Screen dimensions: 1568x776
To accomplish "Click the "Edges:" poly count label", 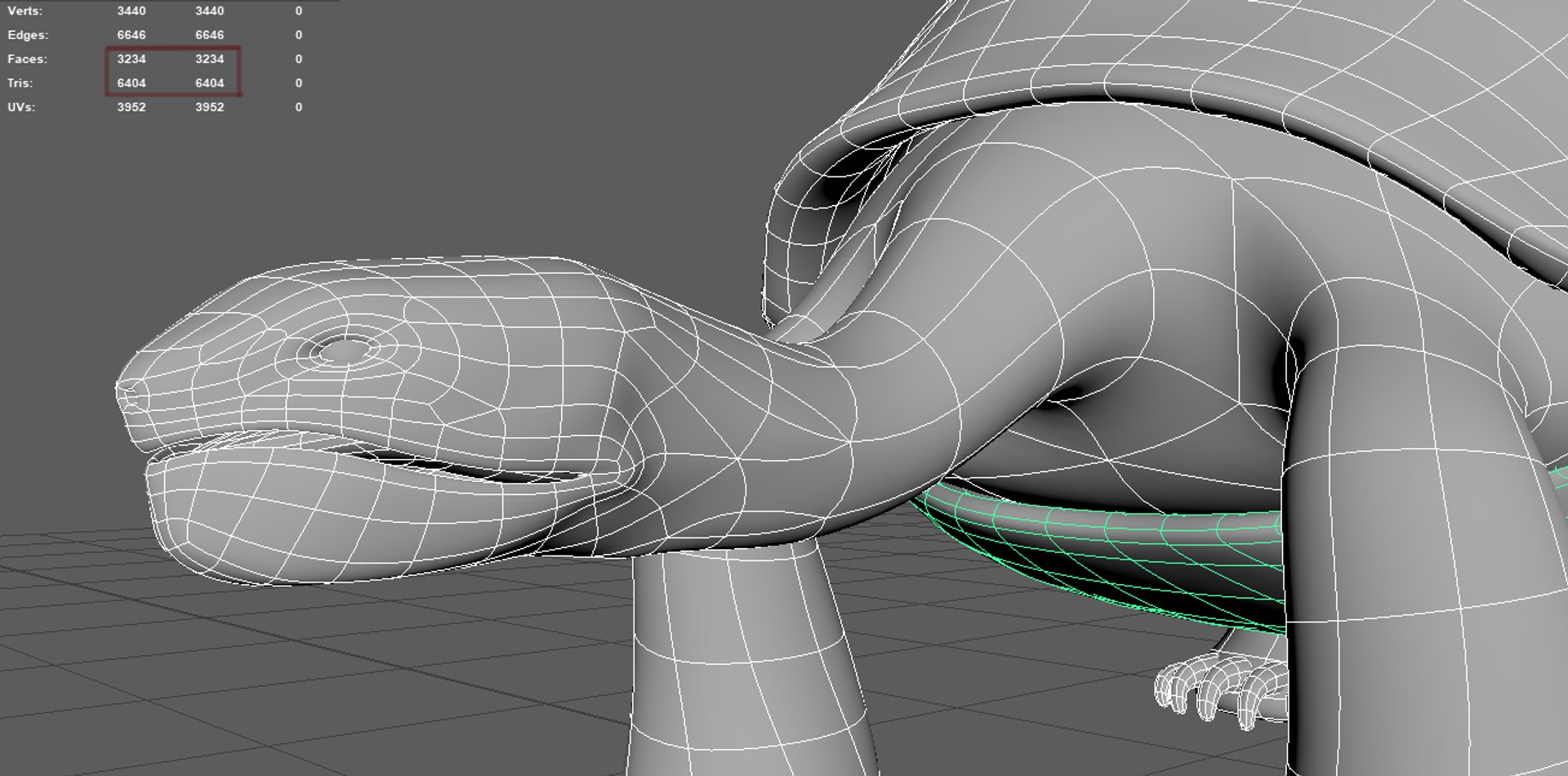I will pyautogui.click(x=28, y=35).
